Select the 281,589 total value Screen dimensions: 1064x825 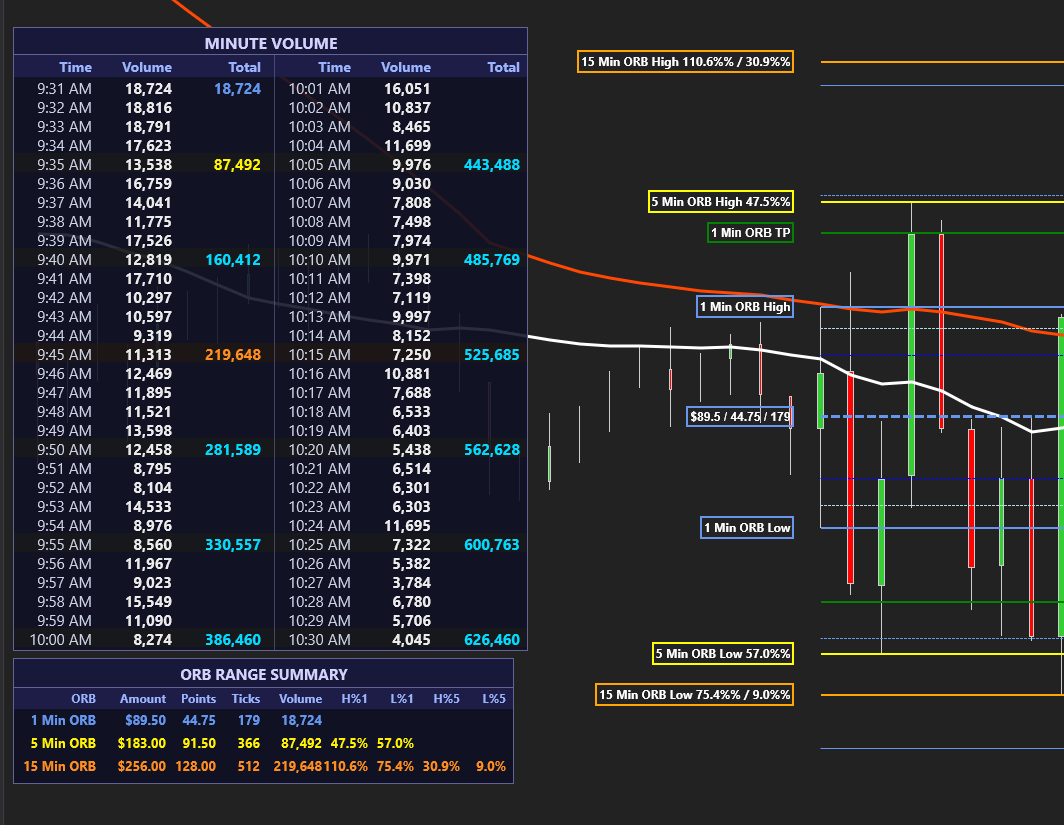click(233, 450)
